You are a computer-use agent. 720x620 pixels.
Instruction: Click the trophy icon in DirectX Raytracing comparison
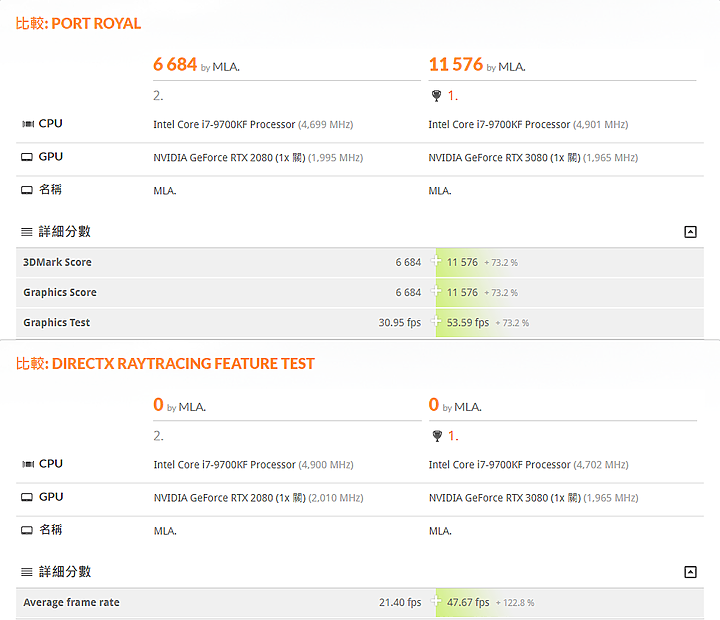point(437,435)
